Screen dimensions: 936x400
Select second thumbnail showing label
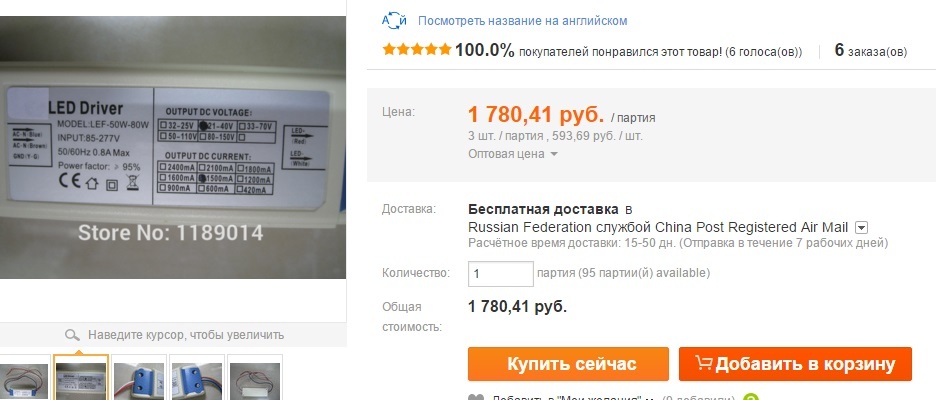click(x=81, y=377)
